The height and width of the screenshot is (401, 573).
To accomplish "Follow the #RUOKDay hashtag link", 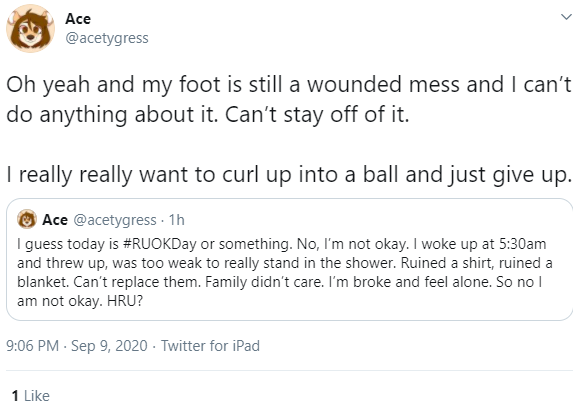I will (x=160, y=244).
